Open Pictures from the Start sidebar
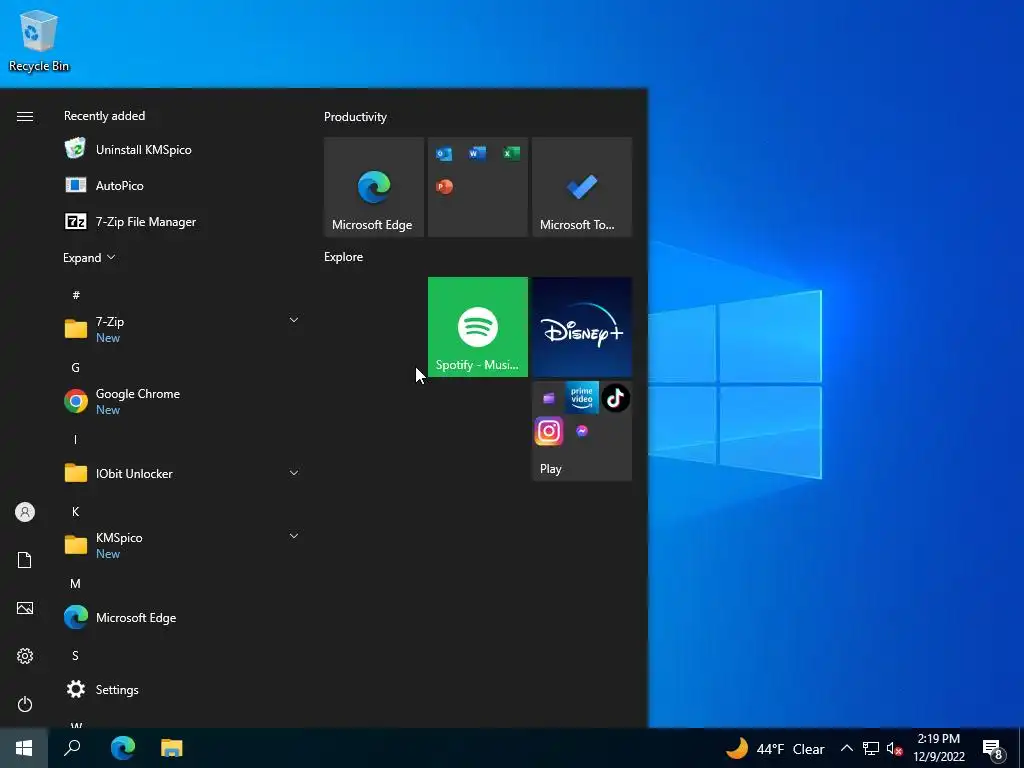Viewport: 1024px width, 768px height. (25, 608)
